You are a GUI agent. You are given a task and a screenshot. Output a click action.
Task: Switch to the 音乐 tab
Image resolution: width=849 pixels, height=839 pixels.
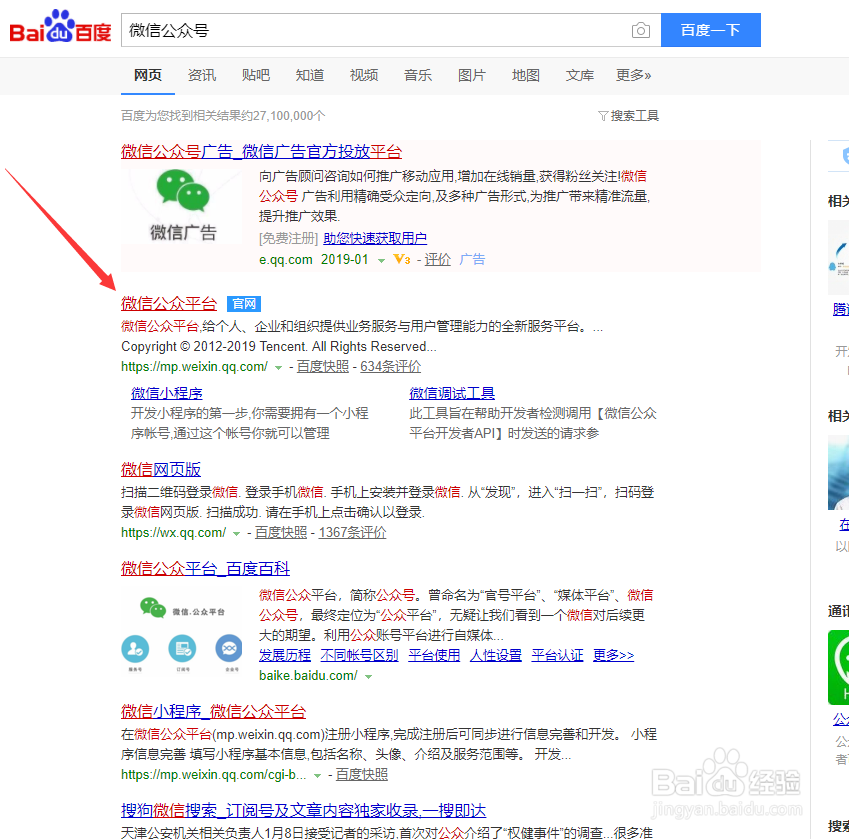click(x=417, y=75)
